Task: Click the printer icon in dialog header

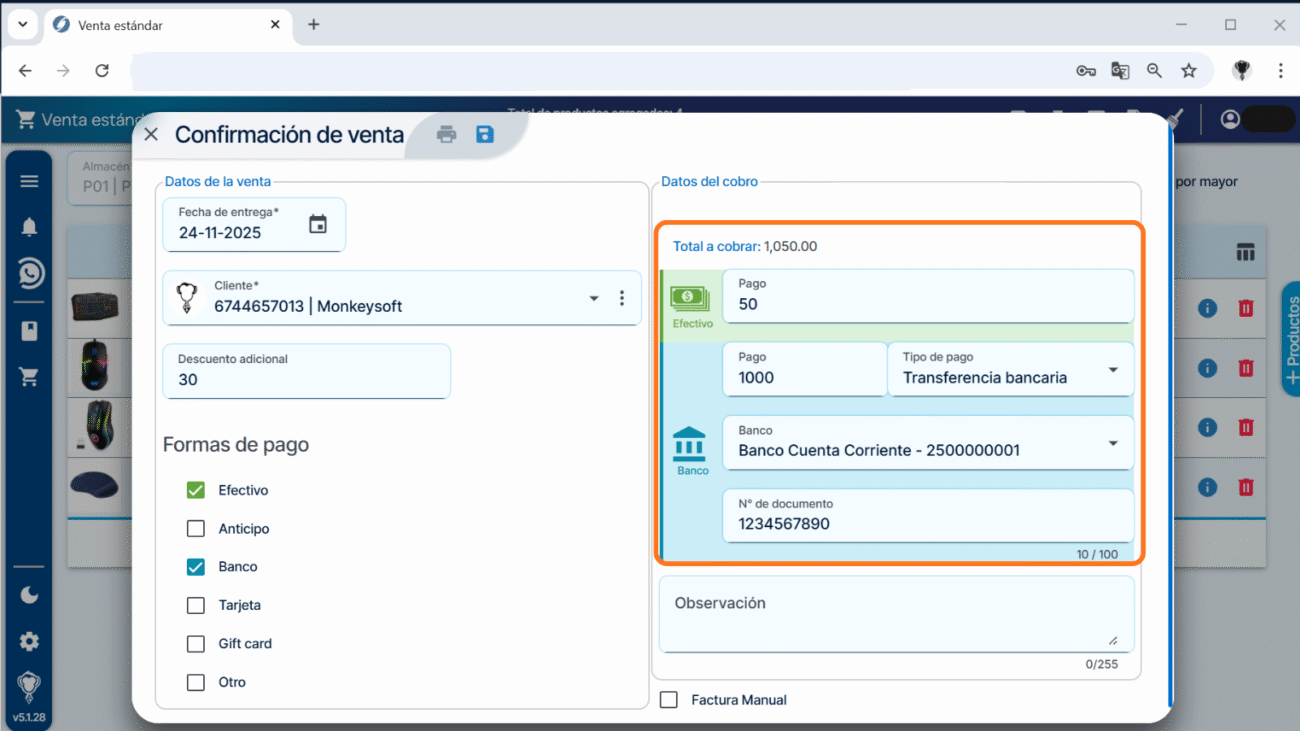Action: [446, 135]
